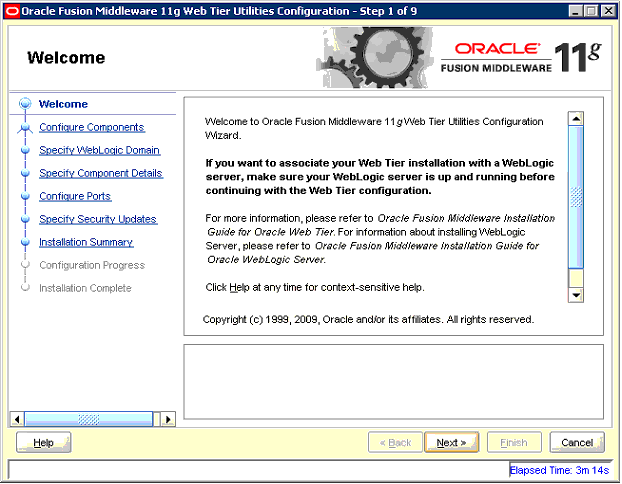Click the Installation Complete label
This screenshot has width=622, height=484.
click(x=85, y=288)
